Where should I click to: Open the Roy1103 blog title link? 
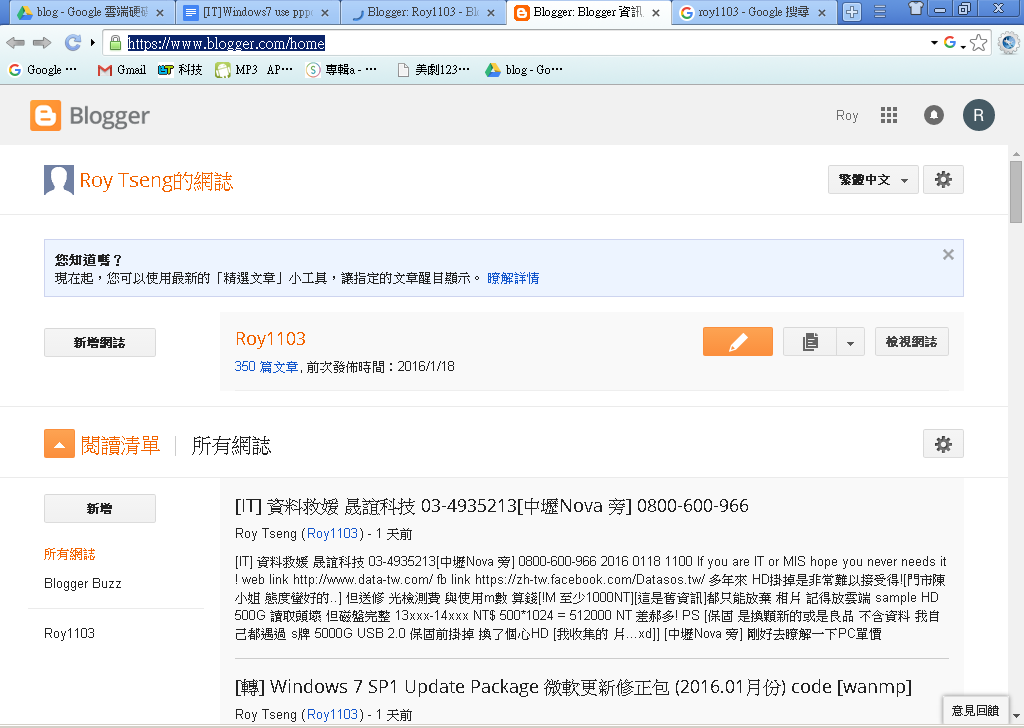tap(270, 339)
